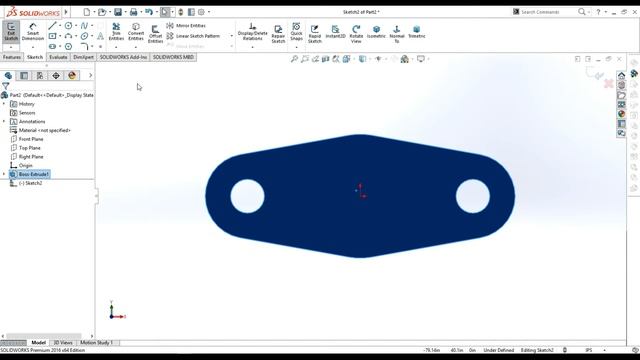Open the 3D Views tab
Viewport: 640px width, 360px height.
click(63, 342)
